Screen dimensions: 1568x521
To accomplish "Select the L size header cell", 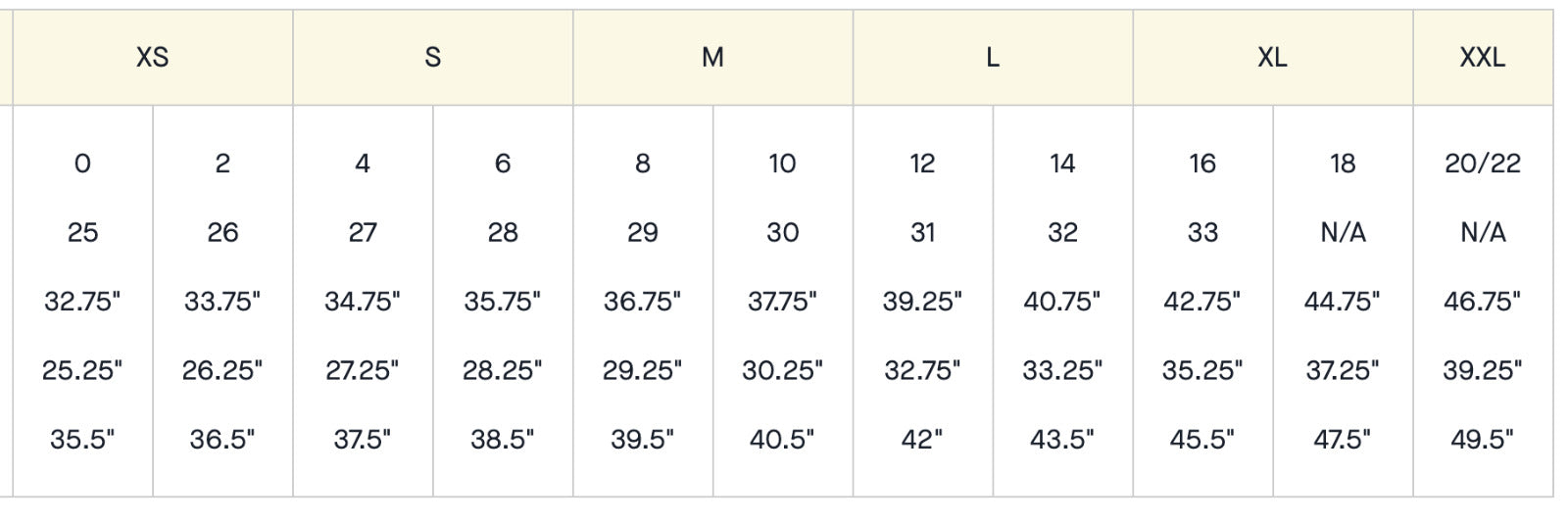I will point(993,58).
